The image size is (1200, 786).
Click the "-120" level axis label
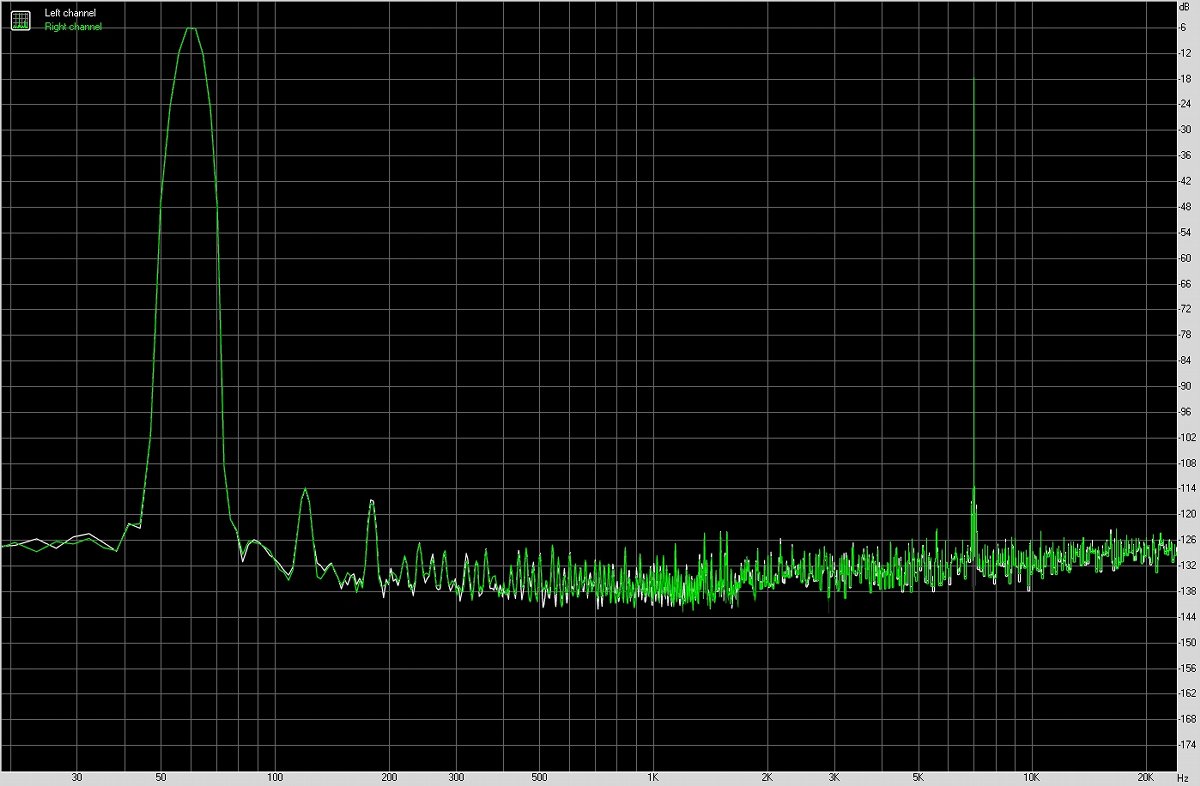1187,515
